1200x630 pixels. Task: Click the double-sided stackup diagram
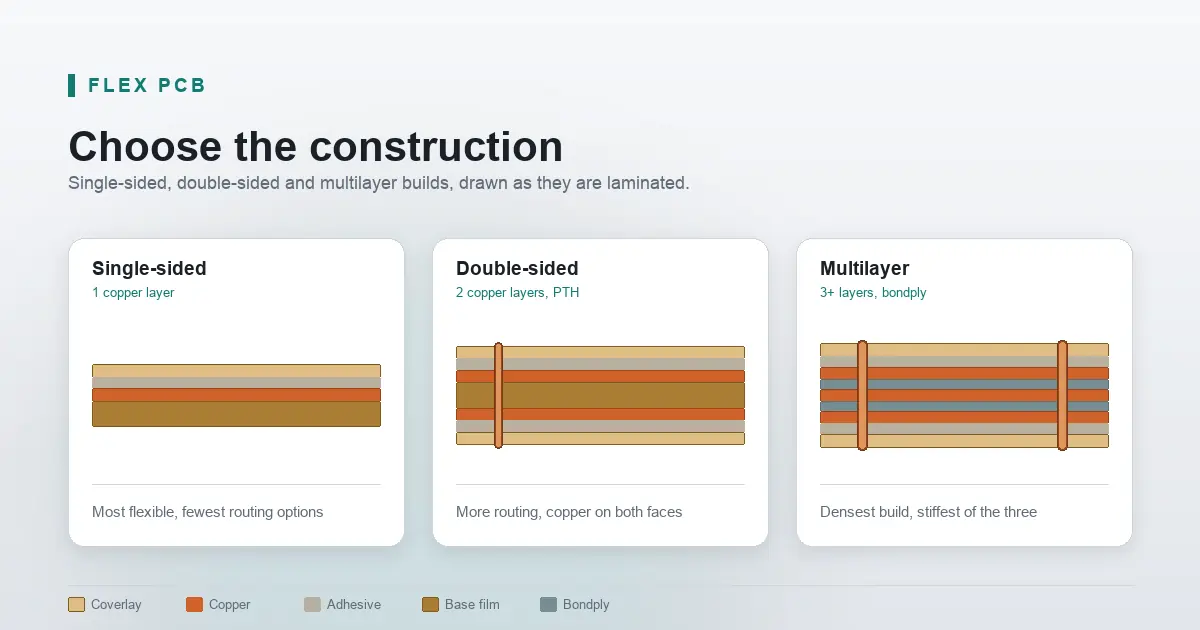[600, 395]
